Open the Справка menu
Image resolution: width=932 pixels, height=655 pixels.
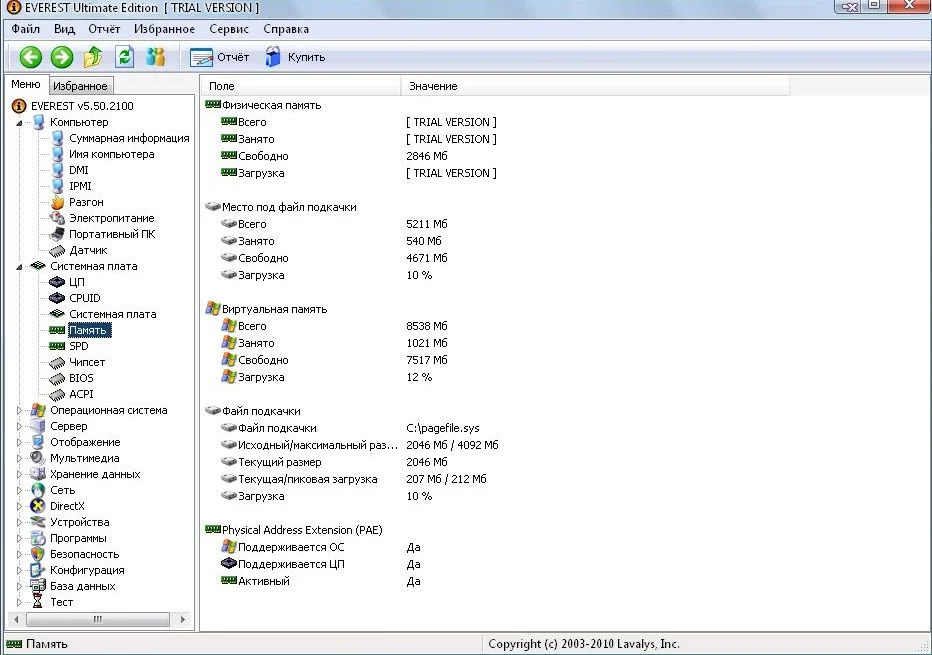pos(286,29)
